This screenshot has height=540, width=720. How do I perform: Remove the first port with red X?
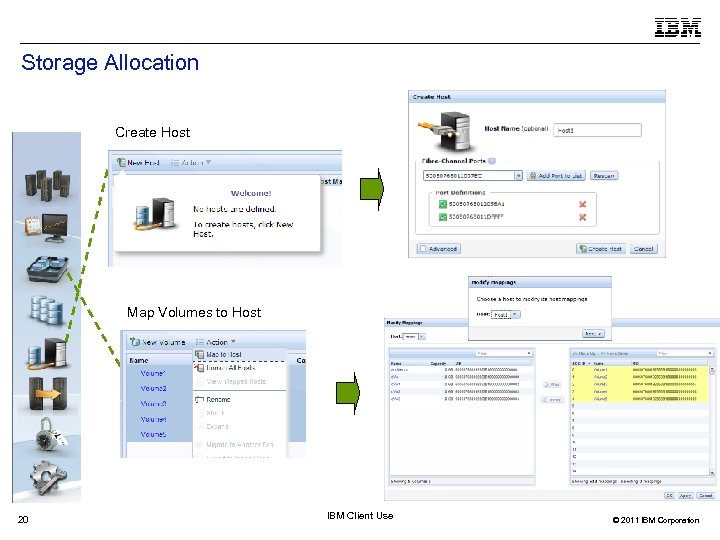coord(582,204)
